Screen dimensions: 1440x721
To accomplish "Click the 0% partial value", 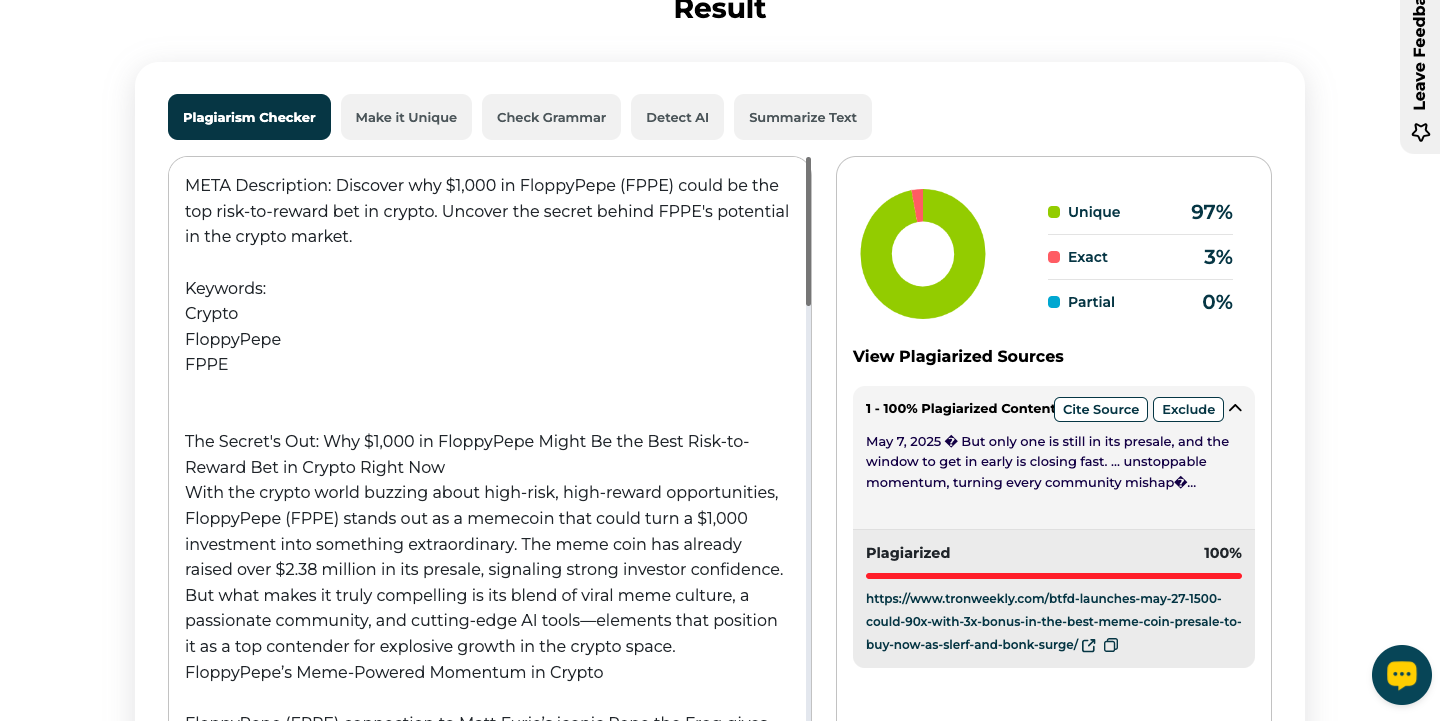I will (x=1217, y=302).
